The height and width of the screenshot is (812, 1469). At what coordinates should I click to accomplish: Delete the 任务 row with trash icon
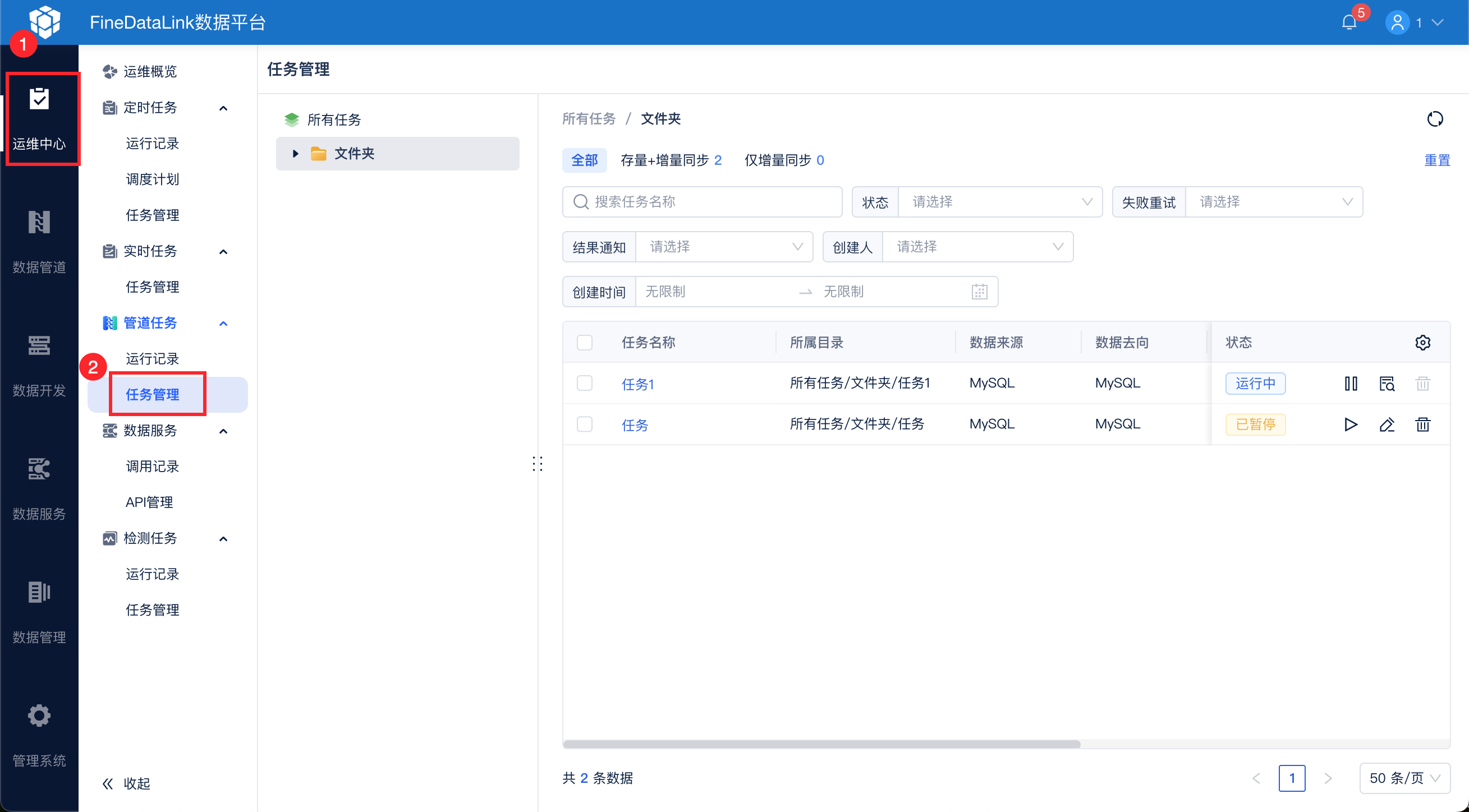click(x=1422, y=425)
